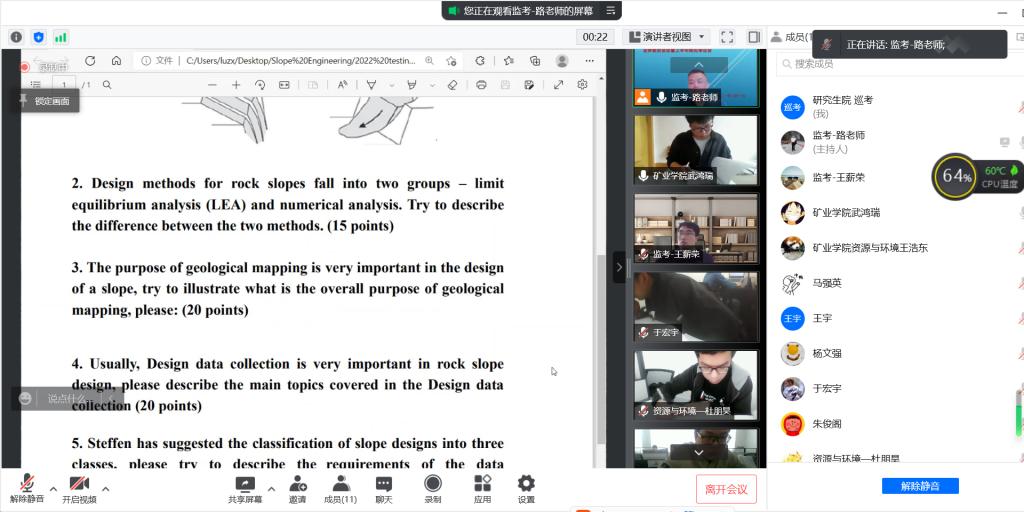Click the 离开会议 leave meeting button

(x=726, y=489)
